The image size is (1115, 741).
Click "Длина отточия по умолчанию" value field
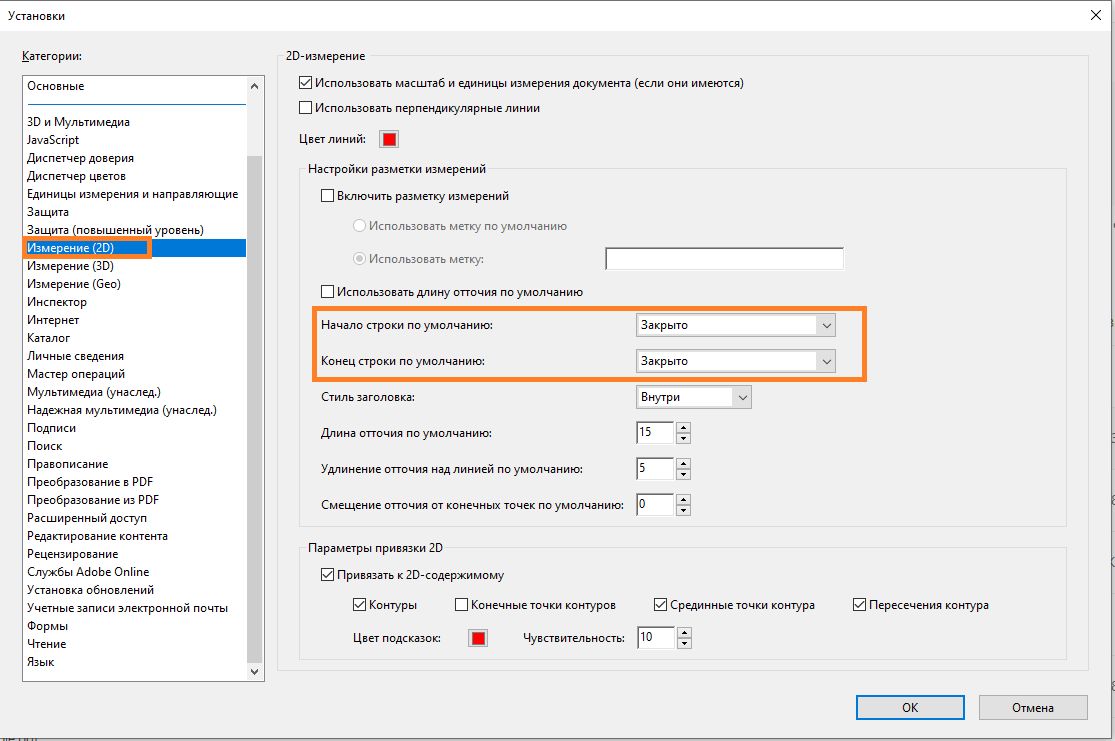coord(655,432)
